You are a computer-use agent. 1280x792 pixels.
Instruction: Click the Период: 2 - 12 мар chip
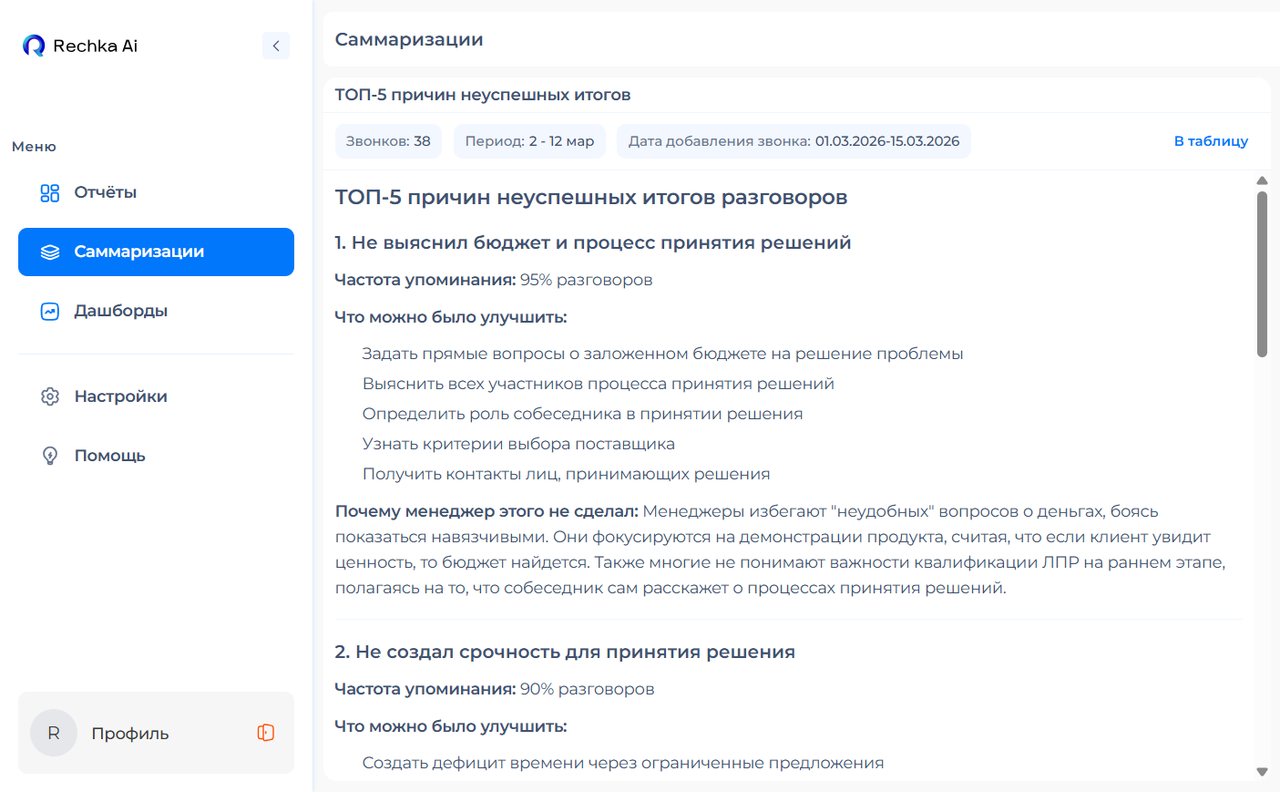click(530, 141)
